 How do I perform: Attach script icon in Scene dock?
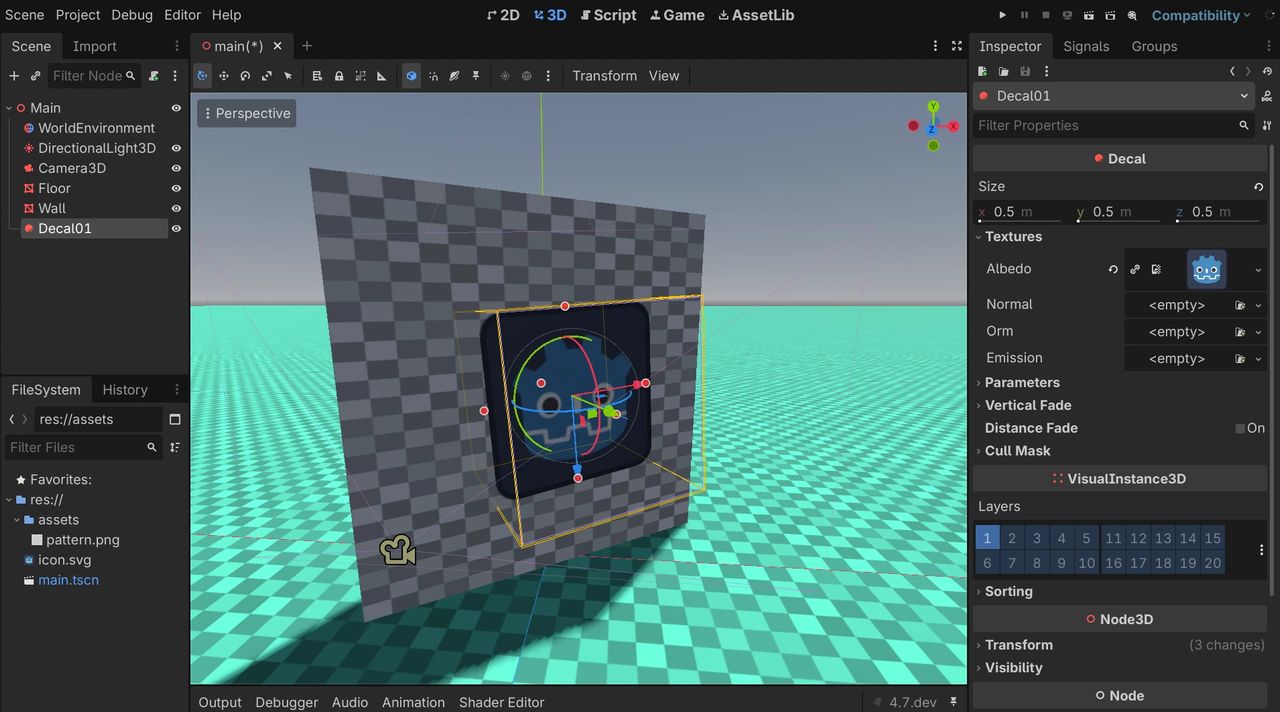pos(154,76)
